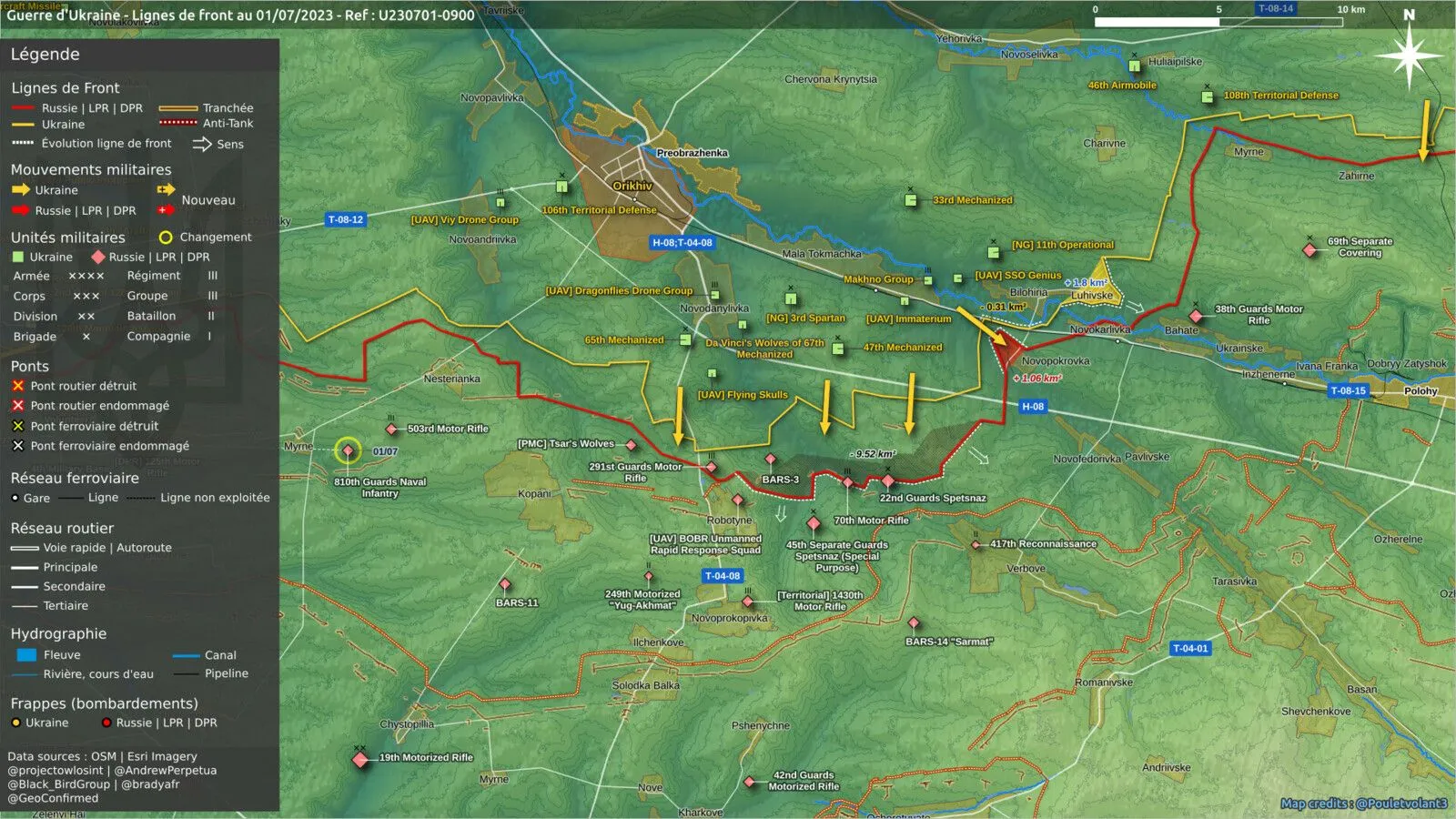Select the 42nd Guards Motorized Rifle marker
Viewport: 1456px width, 819px height.
[x=749, y=782]
